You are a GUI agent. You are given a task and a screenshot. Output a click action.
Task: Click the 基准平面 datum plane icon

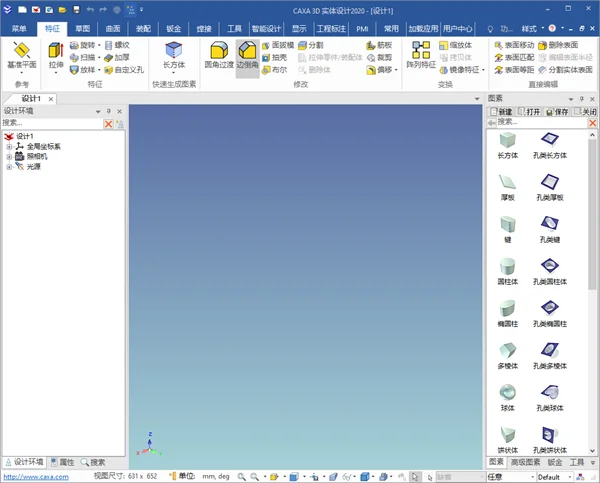(x=22, y=57)
